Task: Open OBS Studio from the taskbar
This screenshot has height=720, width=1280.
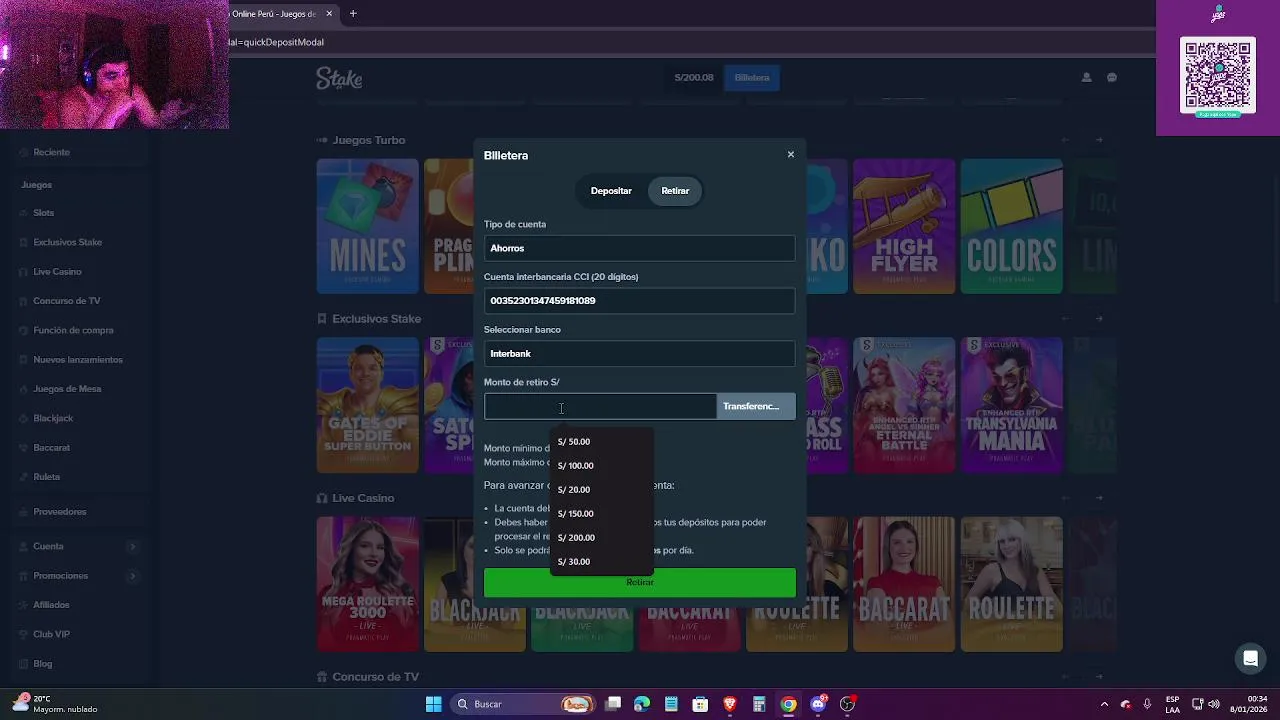Action: pyautogui.click(x=847, y=704)
